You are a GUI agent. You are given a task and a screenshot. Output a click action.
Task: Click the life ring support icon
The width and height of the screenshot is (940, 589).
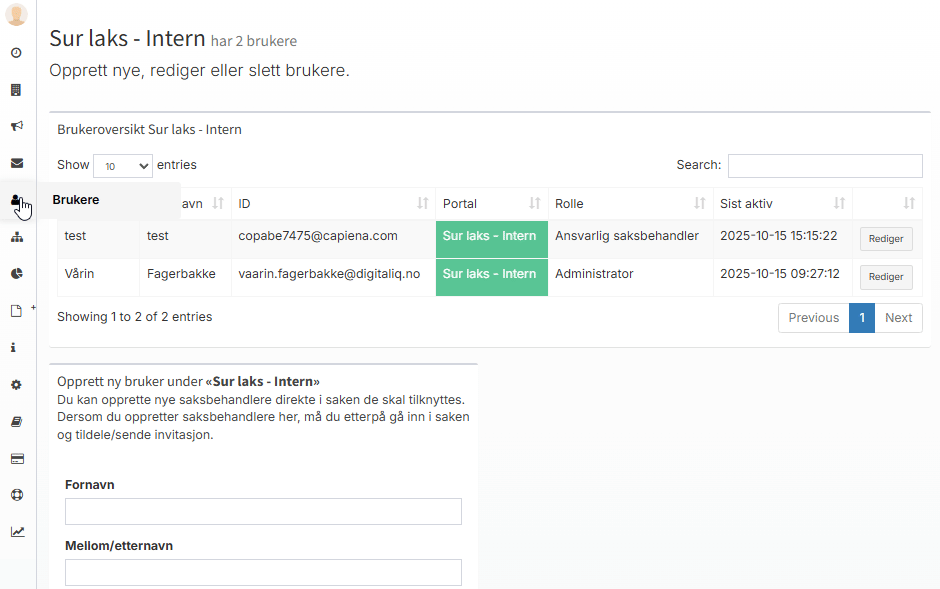[16, 495]
